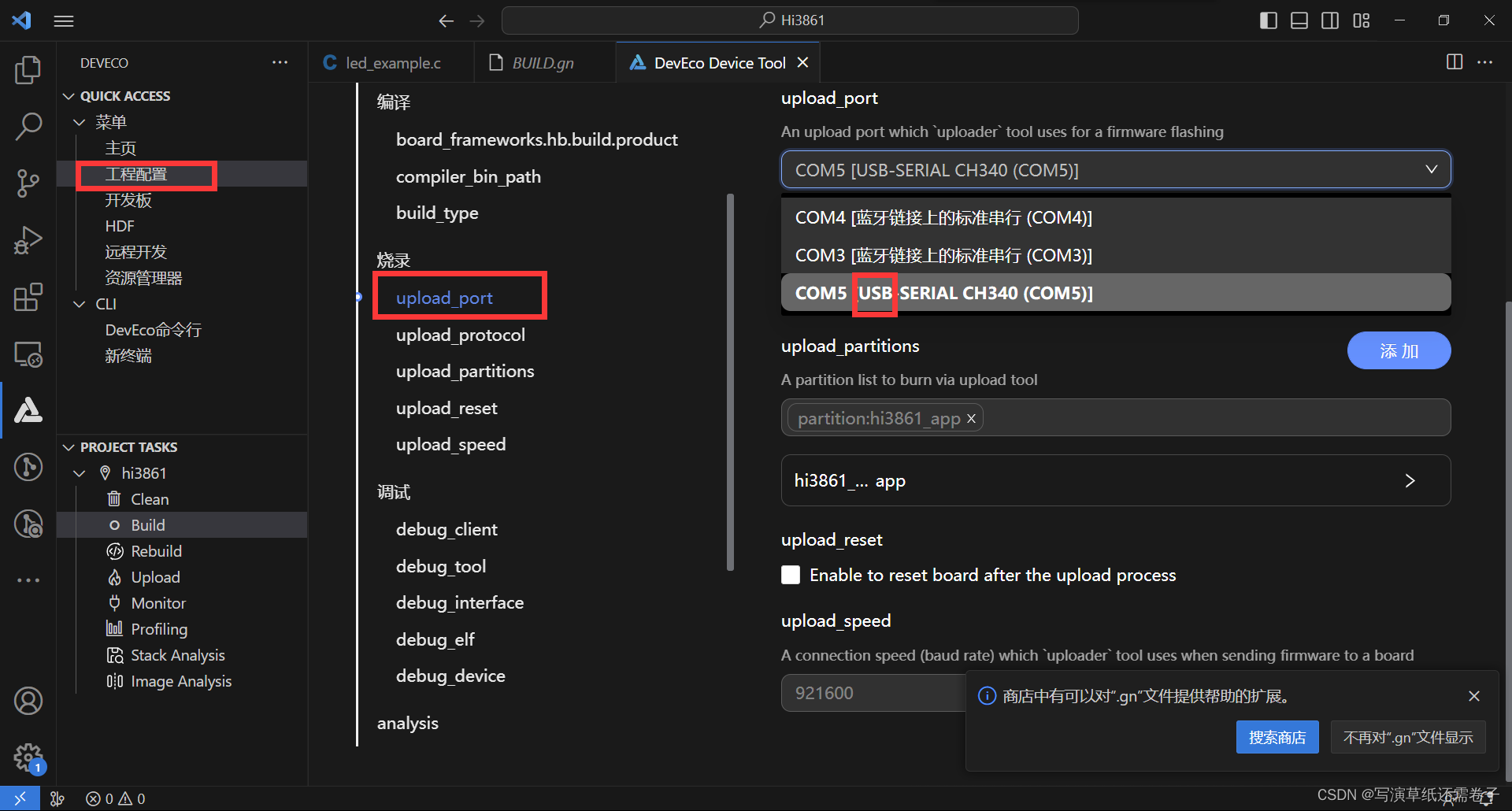This screenshot has height=811, width=1512.
Task: Run the Rebuild project task
Action: (x=156, y=551)
